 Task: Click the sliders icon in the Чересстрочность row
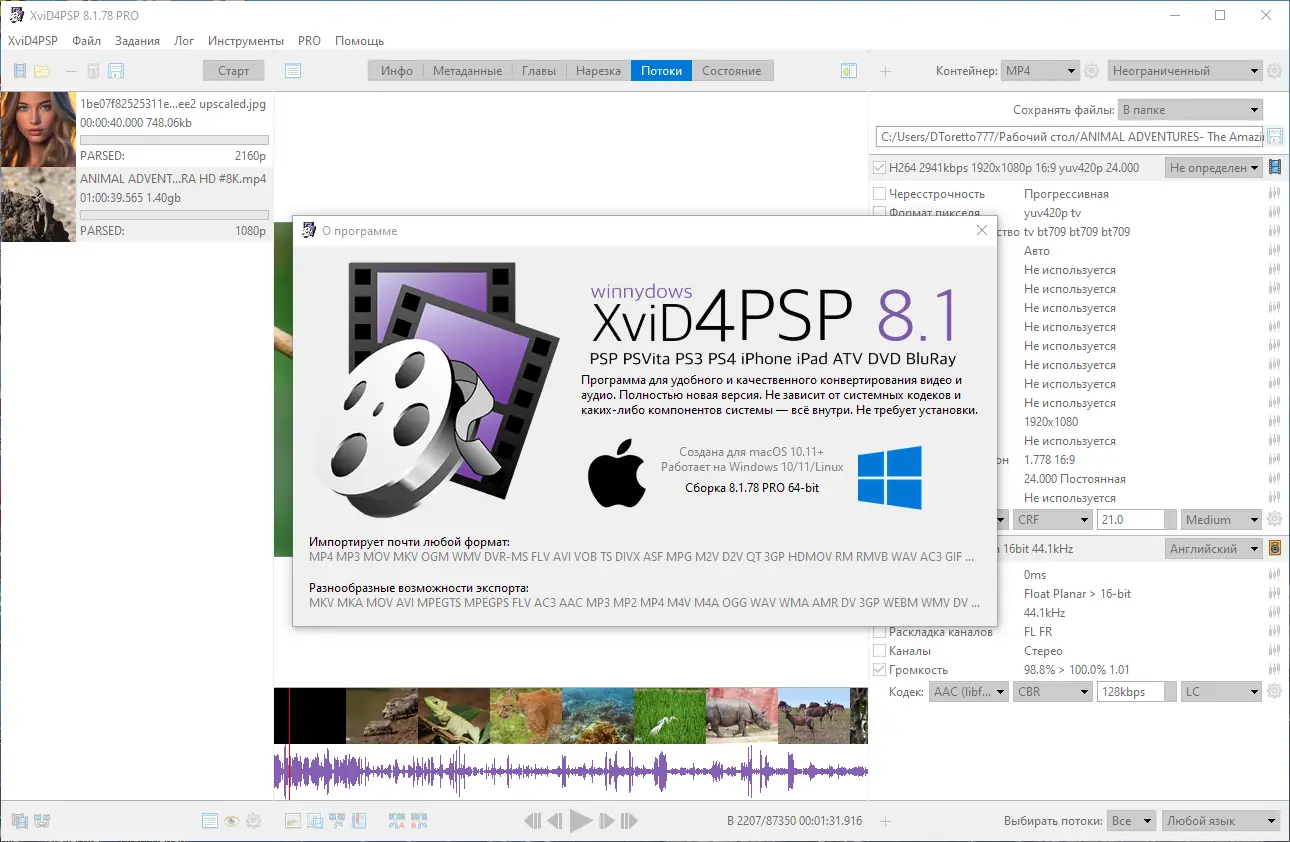(x=1275, y=194)
